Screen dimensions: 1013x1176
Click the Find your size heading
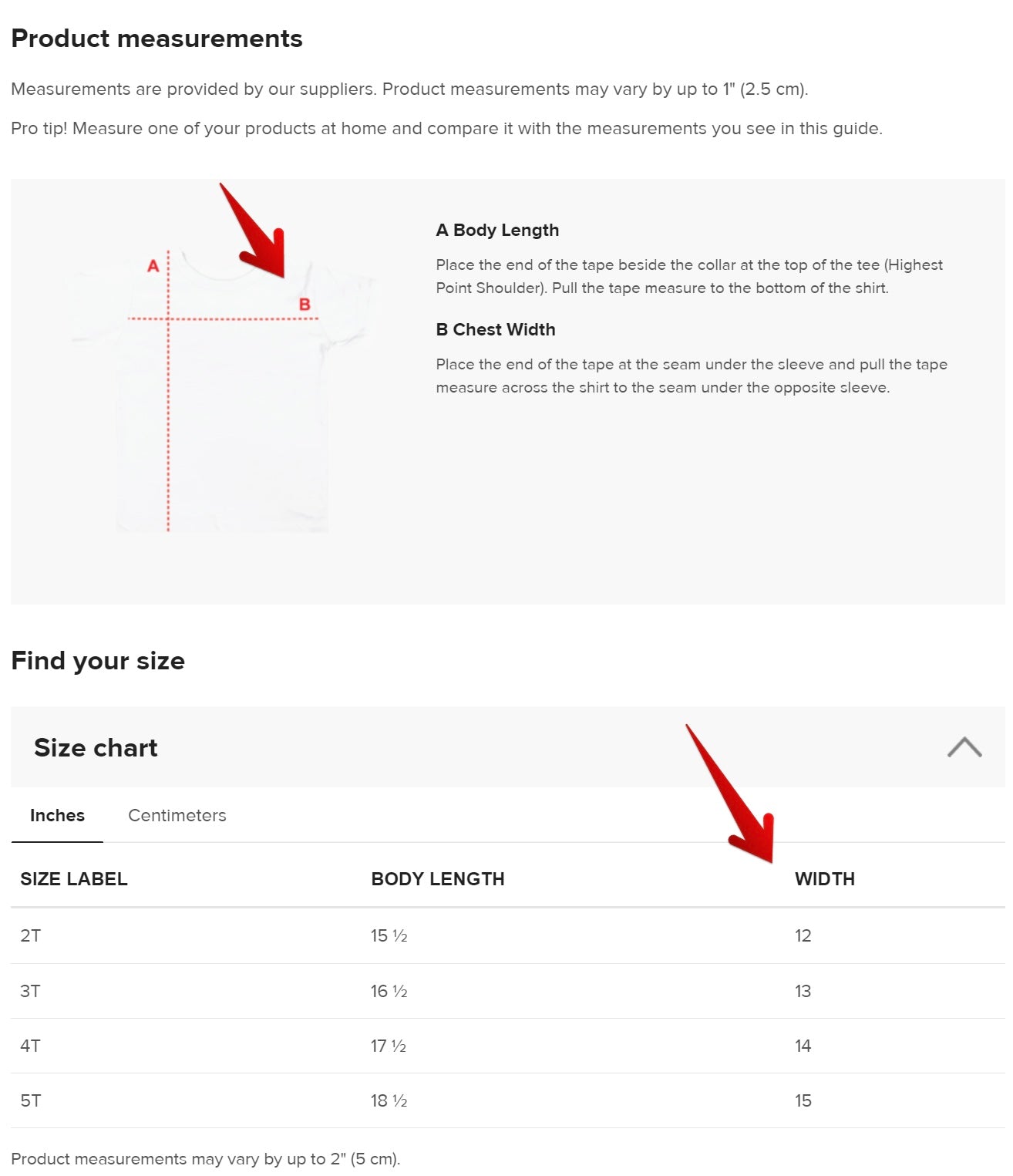pos(98,661)
